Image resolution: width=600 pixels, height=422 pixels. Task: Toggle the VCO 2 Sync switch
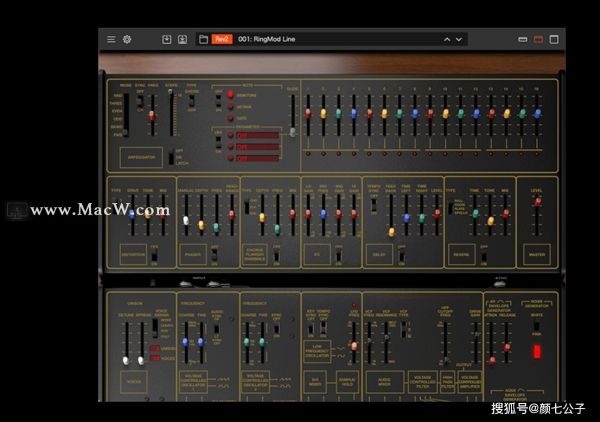276,329
